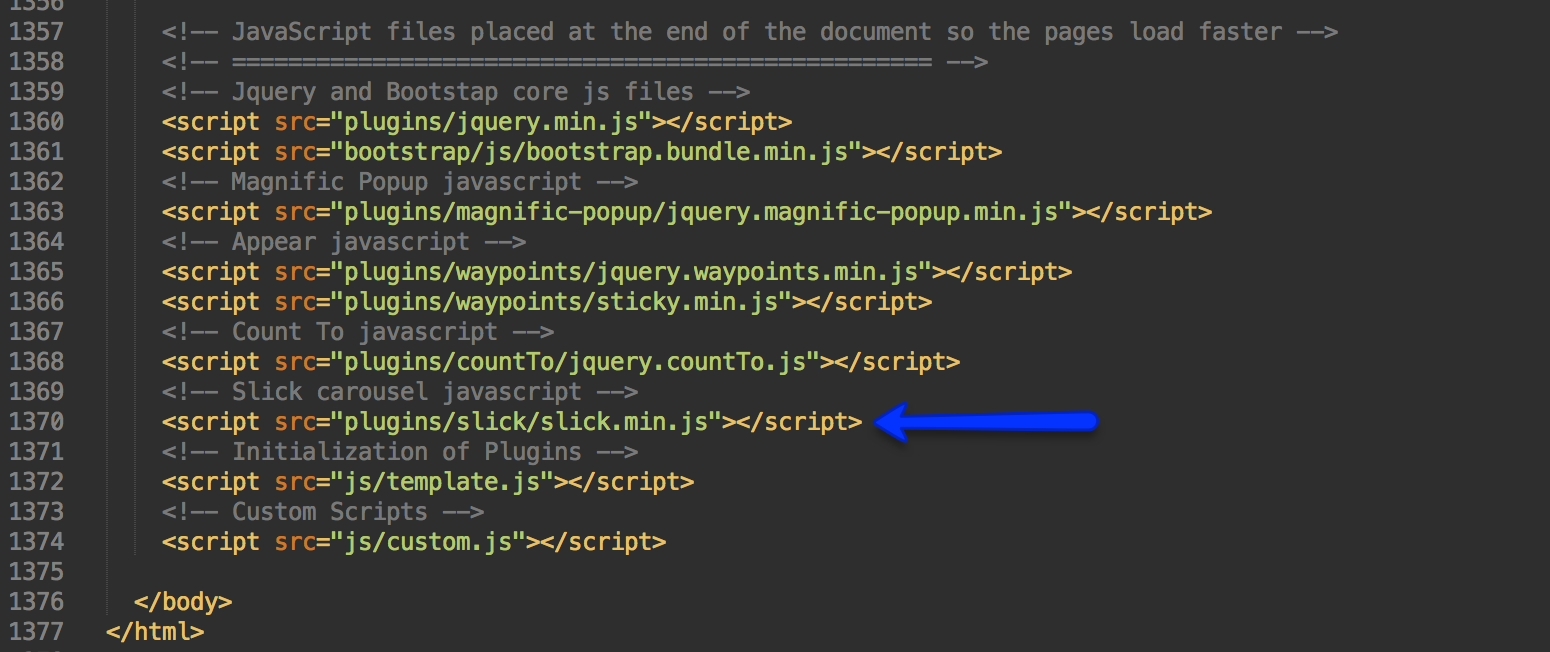
Task: Click the Appear javascript comment line
Action: (344, 242)
